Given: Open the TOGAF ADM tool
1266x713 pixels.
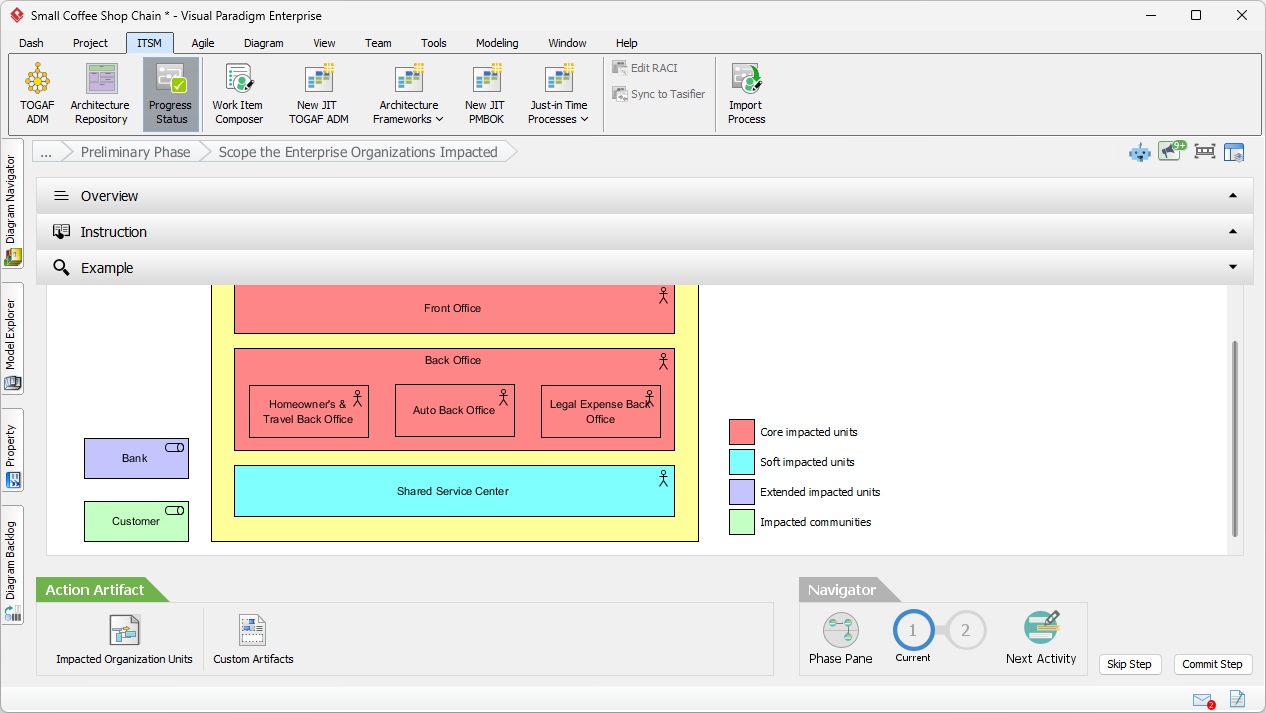Looking at the screenshot, I should (x=37, y=93).
